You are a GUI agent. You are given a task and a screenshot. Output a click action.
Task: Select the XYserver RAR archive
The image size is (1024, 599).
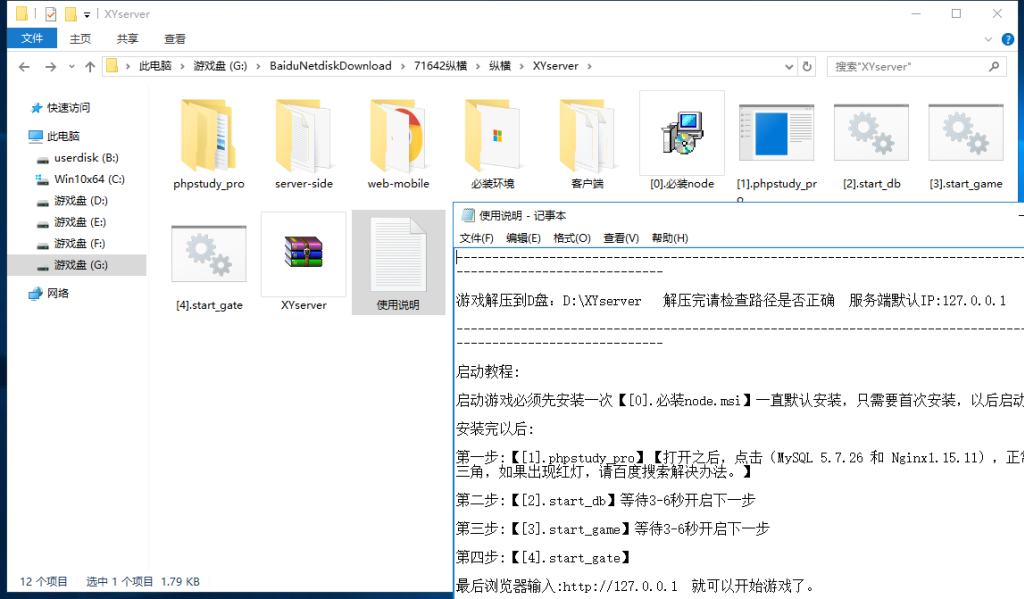click(x=304, y=263)
